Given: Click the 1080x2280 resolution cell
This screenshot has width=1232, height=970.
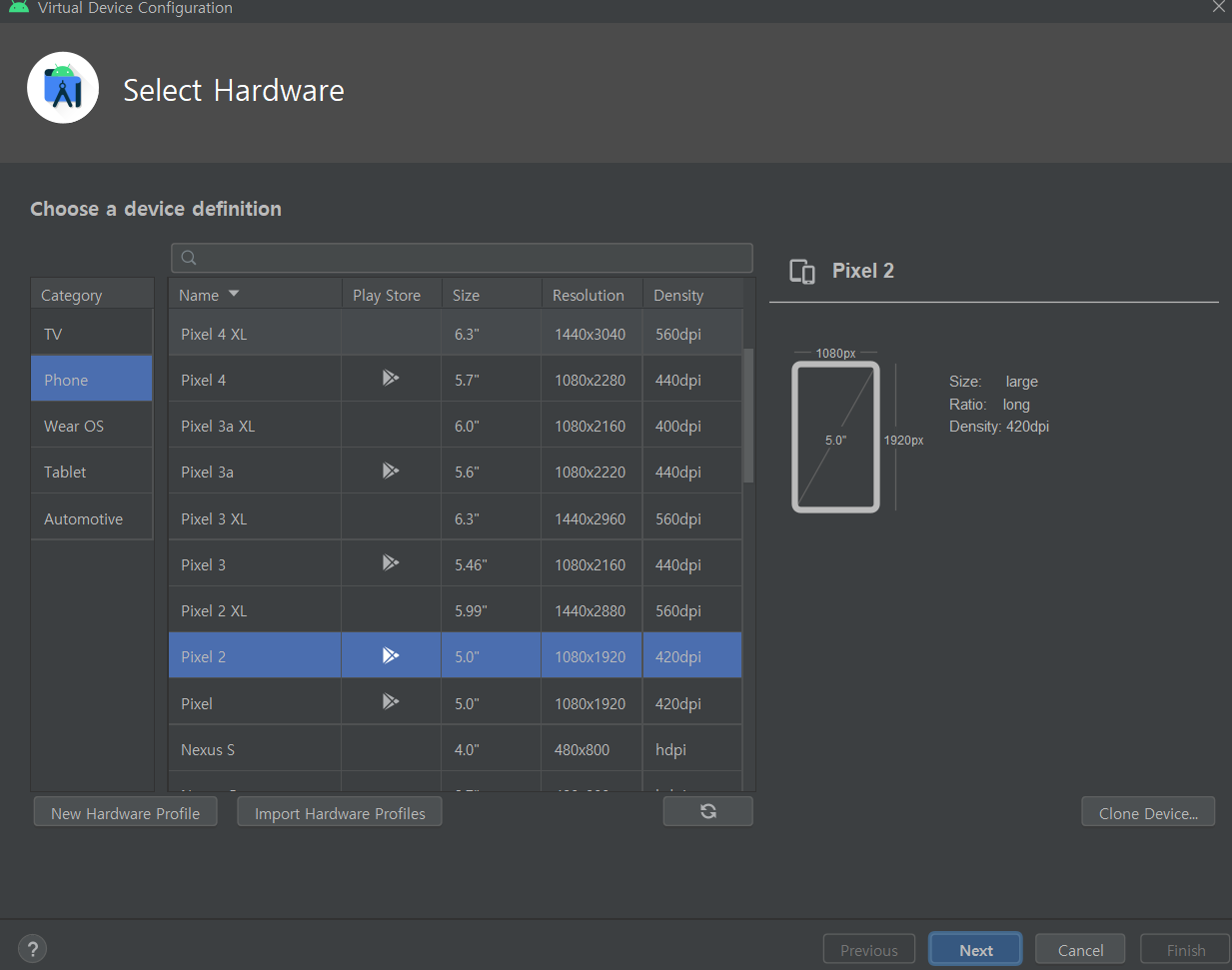Looking at the screenshot, I should 590,380.
